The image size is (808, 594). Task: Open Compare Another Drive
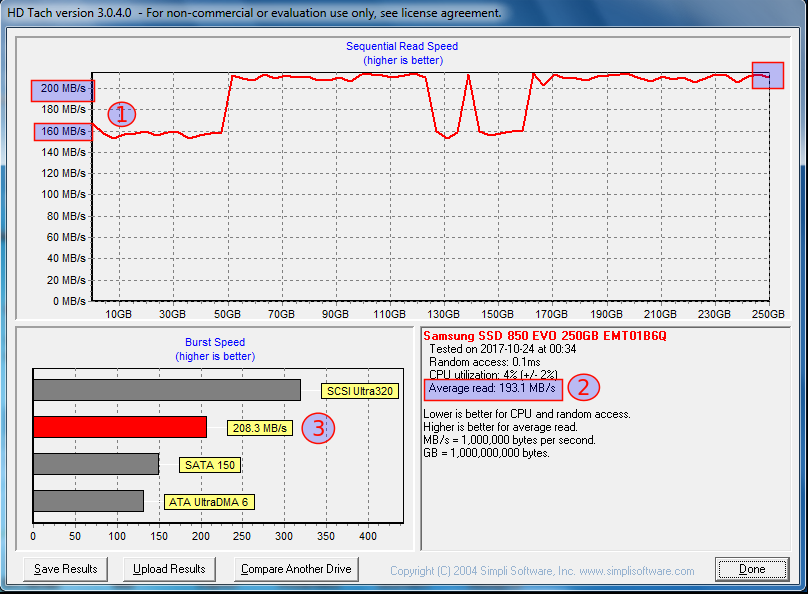(297, 569)
